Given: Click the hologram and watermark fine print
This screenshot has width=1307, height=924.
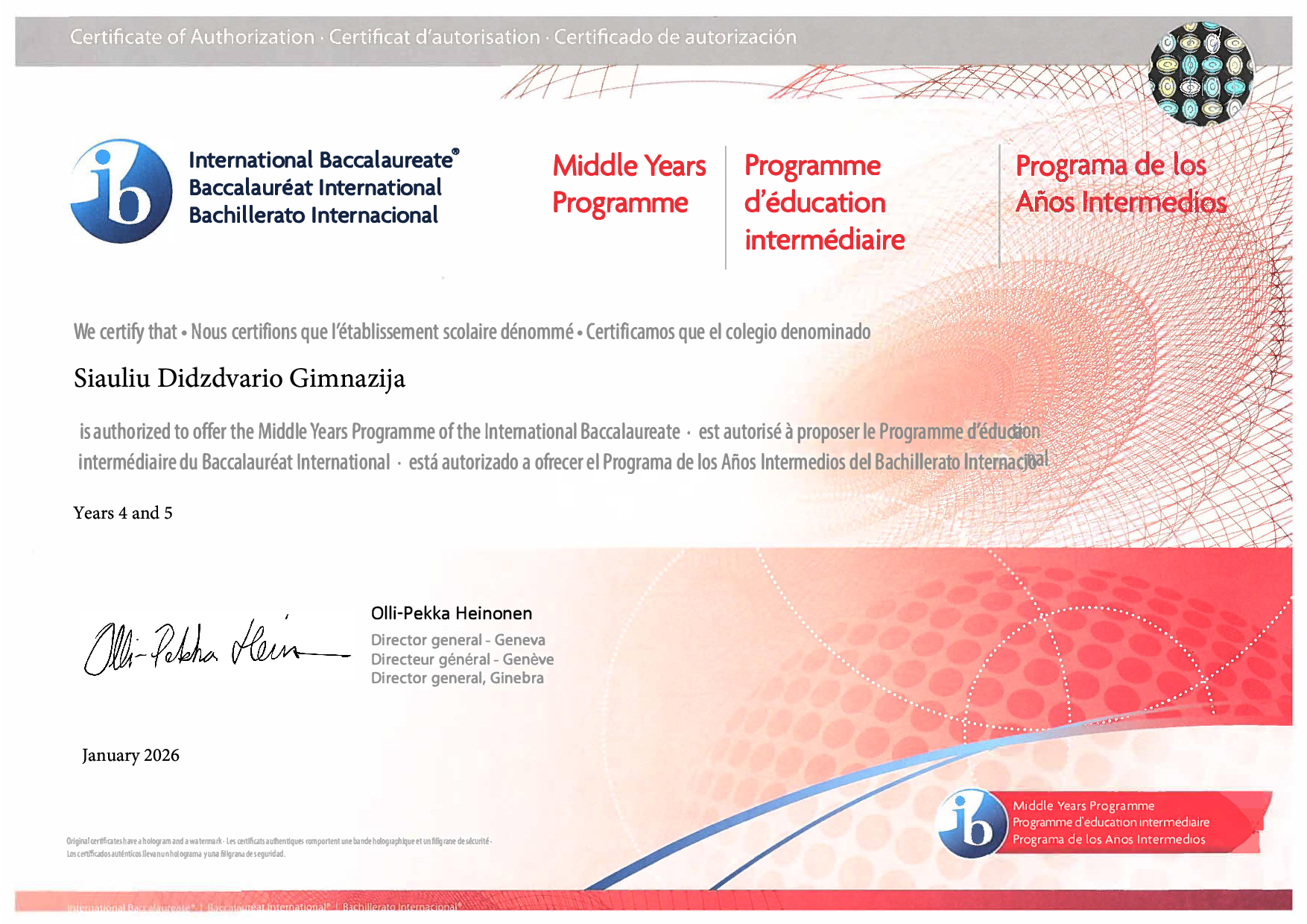Looking at the screenshot, I should pos(278,847).
